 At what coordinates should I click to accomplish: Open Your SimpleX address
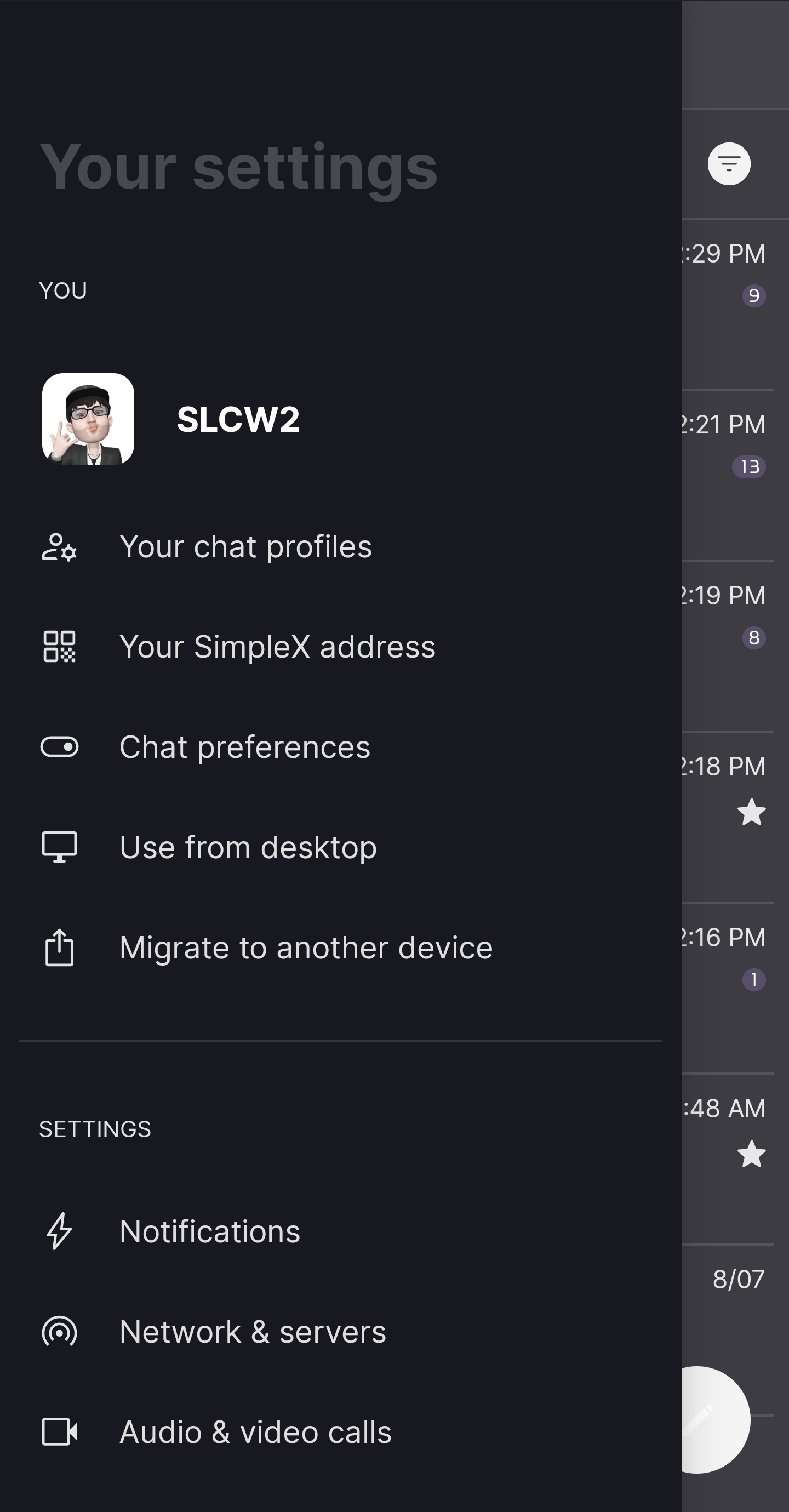point(277,647)
